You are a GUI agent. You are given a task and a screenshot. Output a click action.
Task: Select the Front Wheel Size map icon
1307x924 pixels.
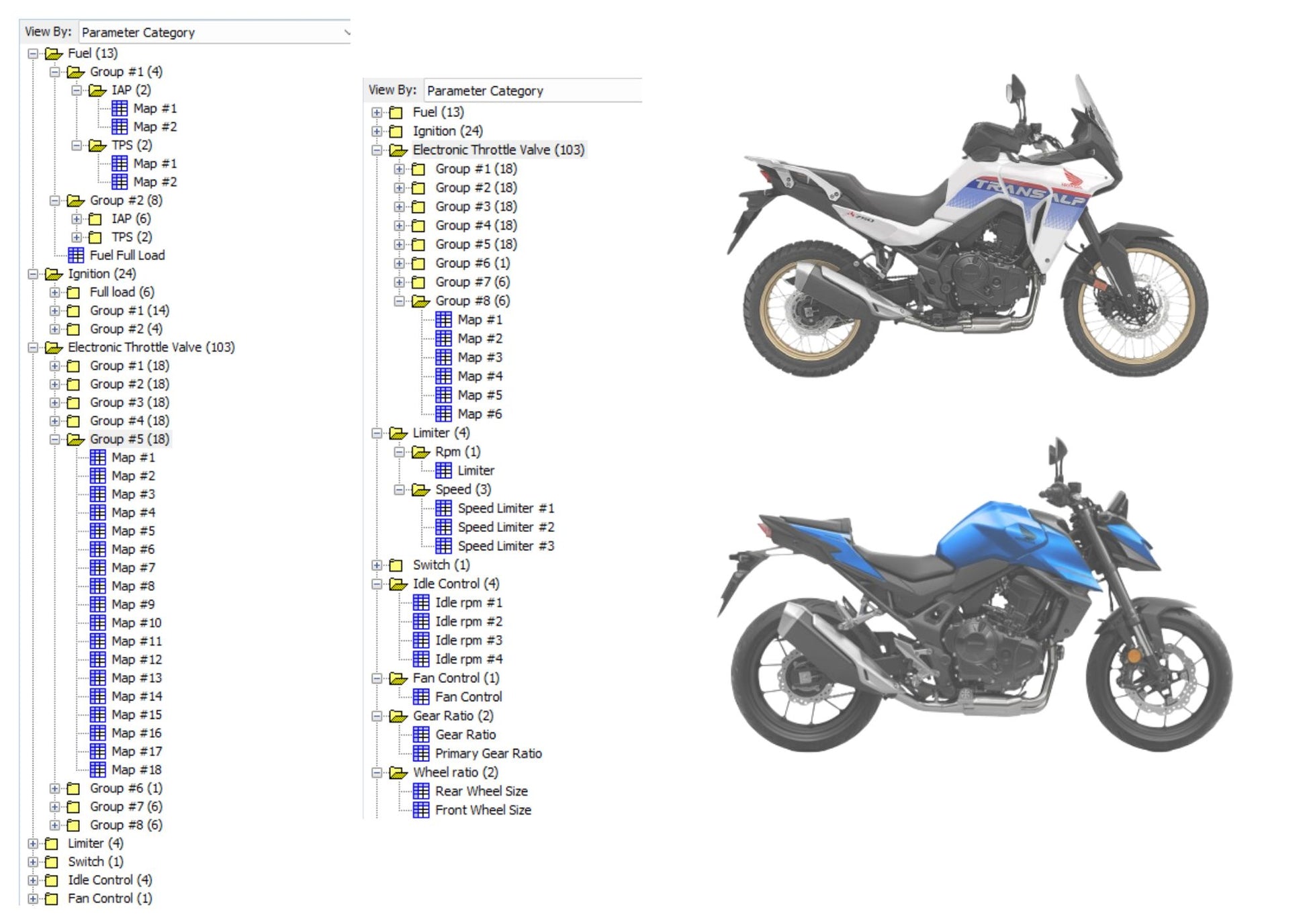(420, 810)
